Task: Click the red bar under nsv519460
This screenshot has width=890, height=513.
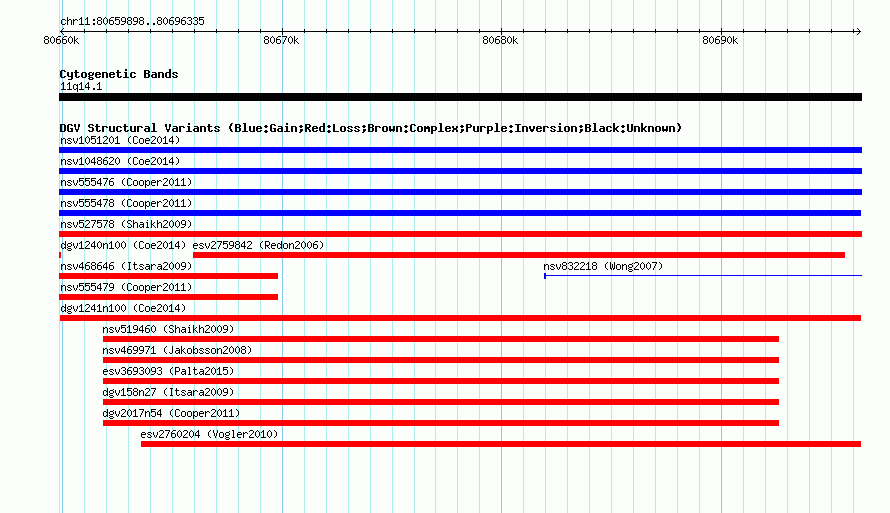Action: [x=441, y=339]
